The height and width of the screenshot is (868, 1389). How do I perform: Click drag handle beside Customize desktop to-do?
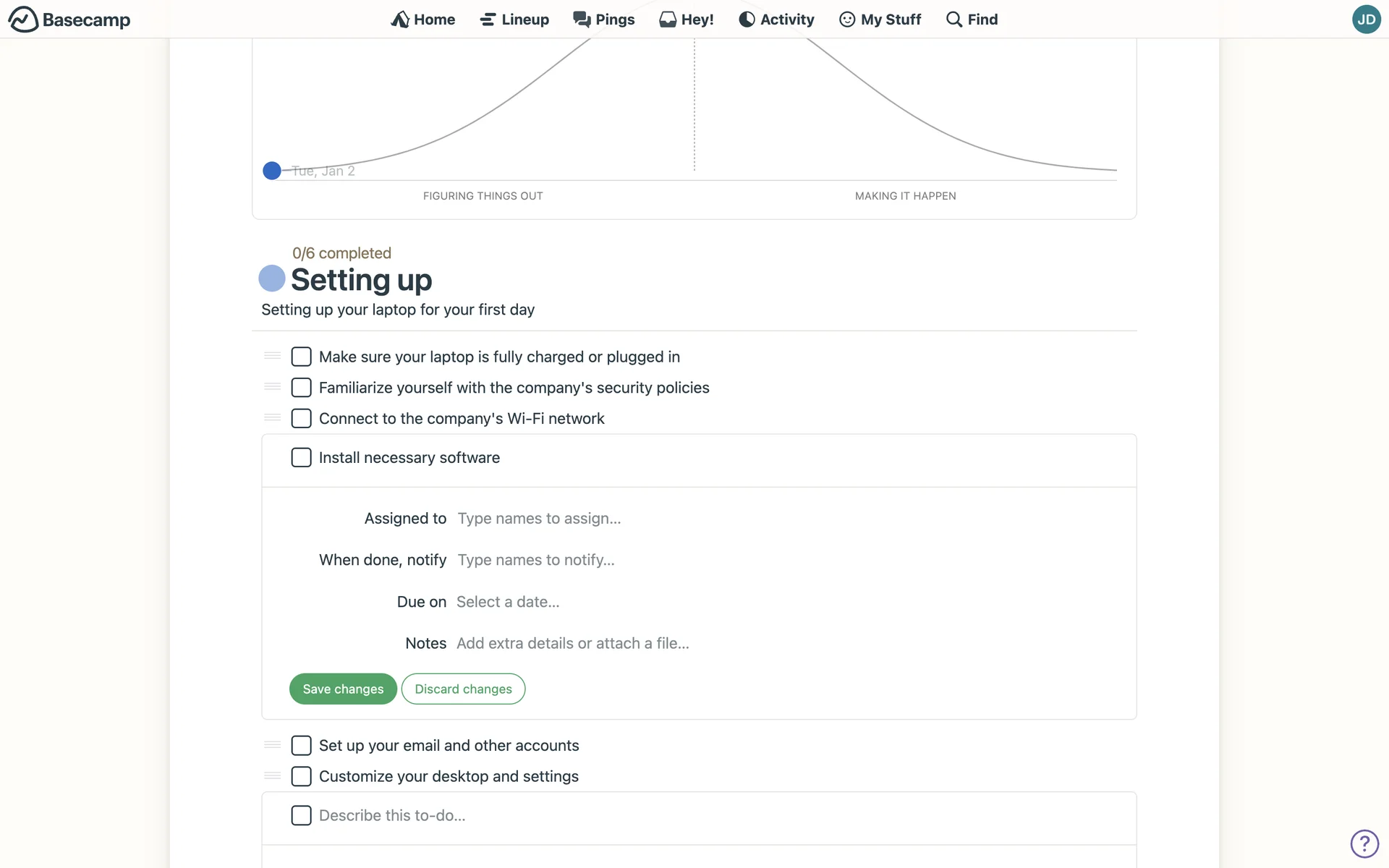272,776
